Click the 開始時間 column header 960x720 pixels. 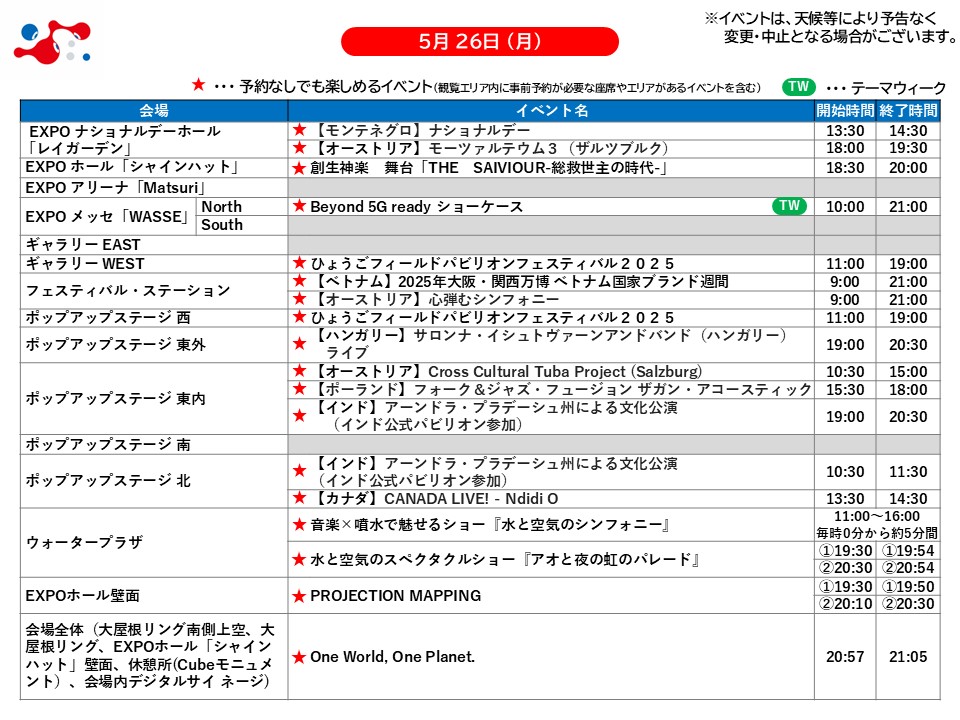(845, 110)
